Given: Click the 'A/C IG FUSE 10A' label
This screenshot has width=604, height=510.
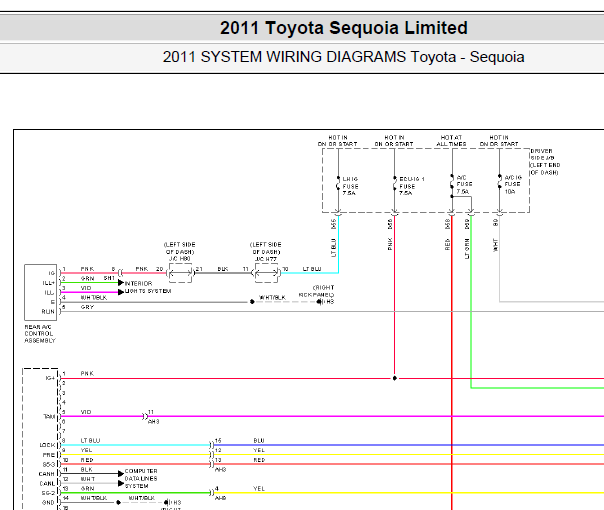Looking at the screenshot, I should coord(513,185).
